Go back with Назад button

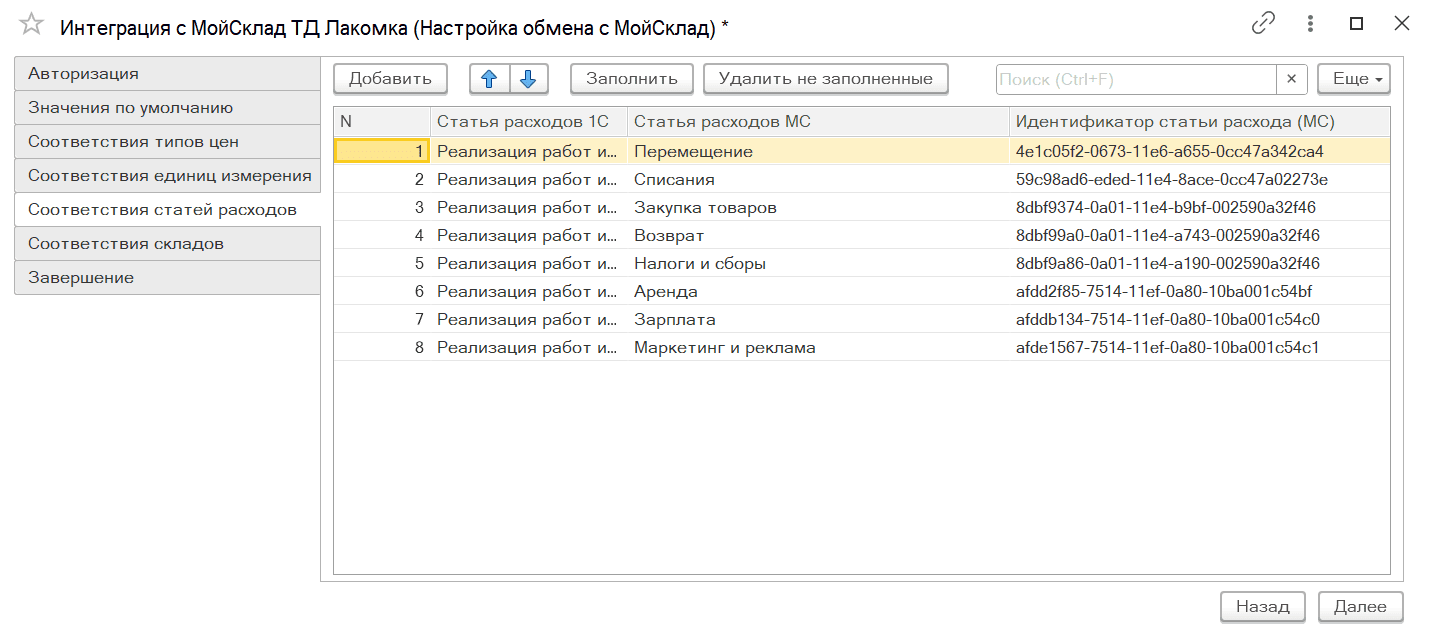[1263, 606]
